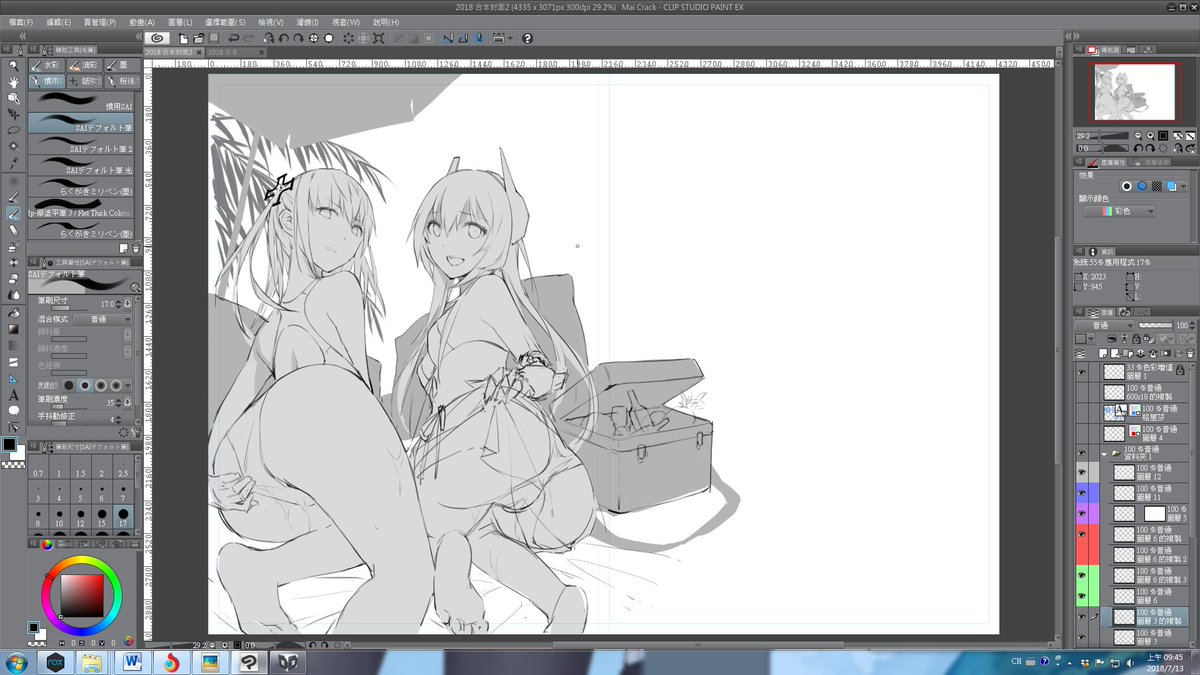Hide the 資料夾 1 folder layer

(x=1081, y=453)
